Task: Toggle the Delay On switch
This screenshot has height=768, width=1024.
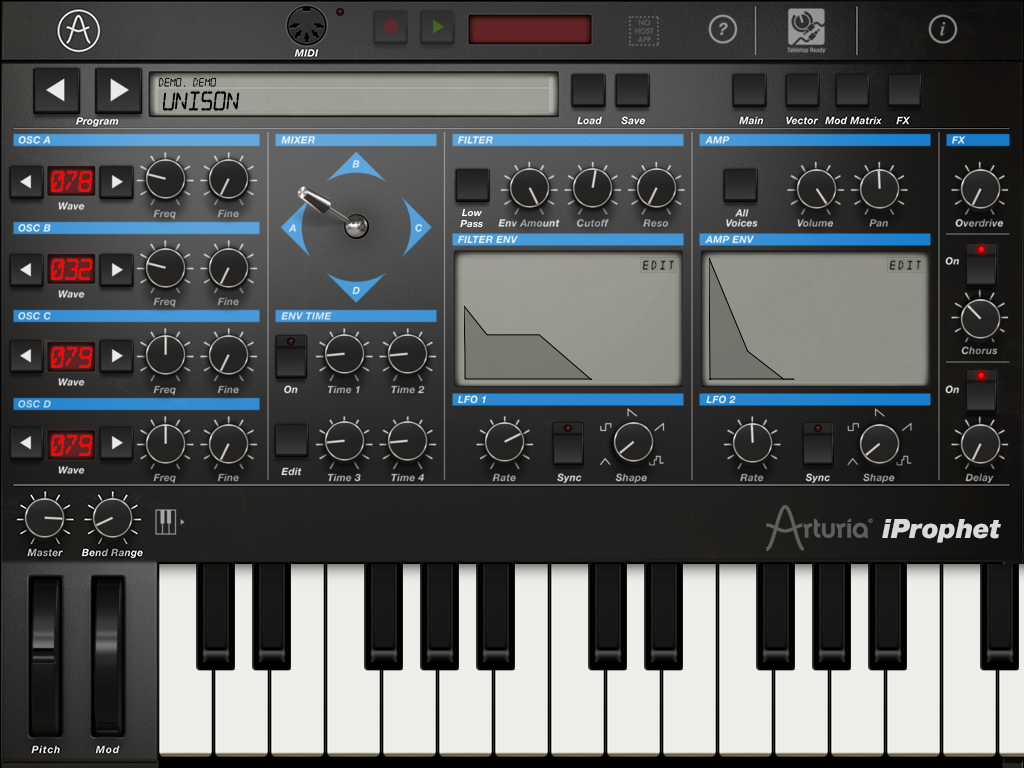Action: point(981,391)
